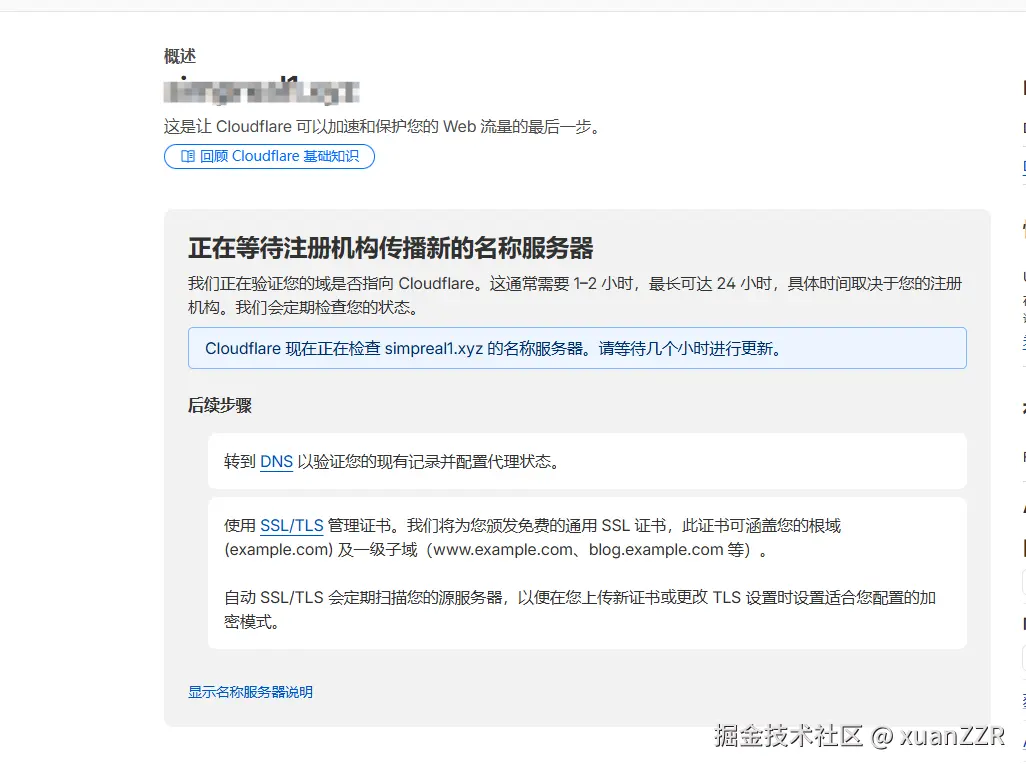The height and width of the screenshot is (771, 1026).
Task: Click the 后续步骤 heading
Action: (220, 405)
